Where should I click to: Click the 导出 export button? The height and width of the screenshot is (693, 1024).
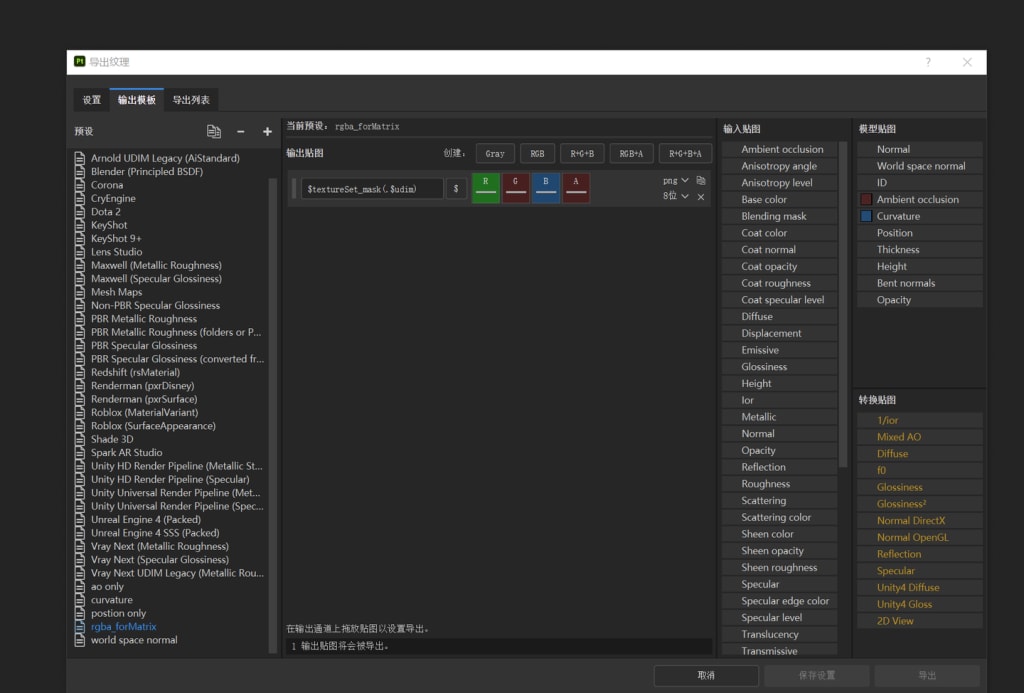click(927, 675)
